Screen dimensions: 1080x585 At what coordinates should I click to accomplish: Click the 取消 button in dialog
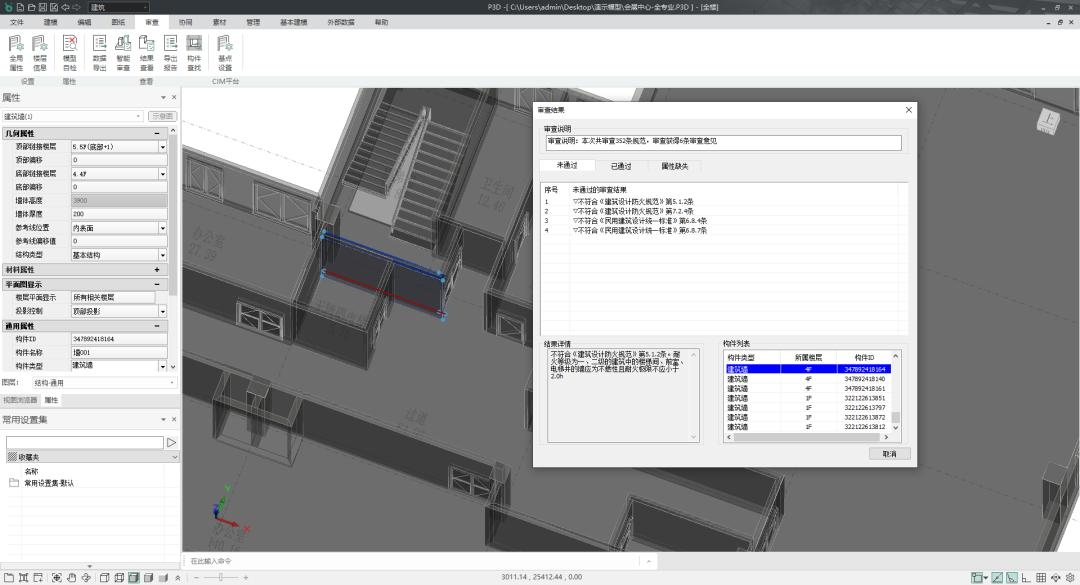point(889,453)
